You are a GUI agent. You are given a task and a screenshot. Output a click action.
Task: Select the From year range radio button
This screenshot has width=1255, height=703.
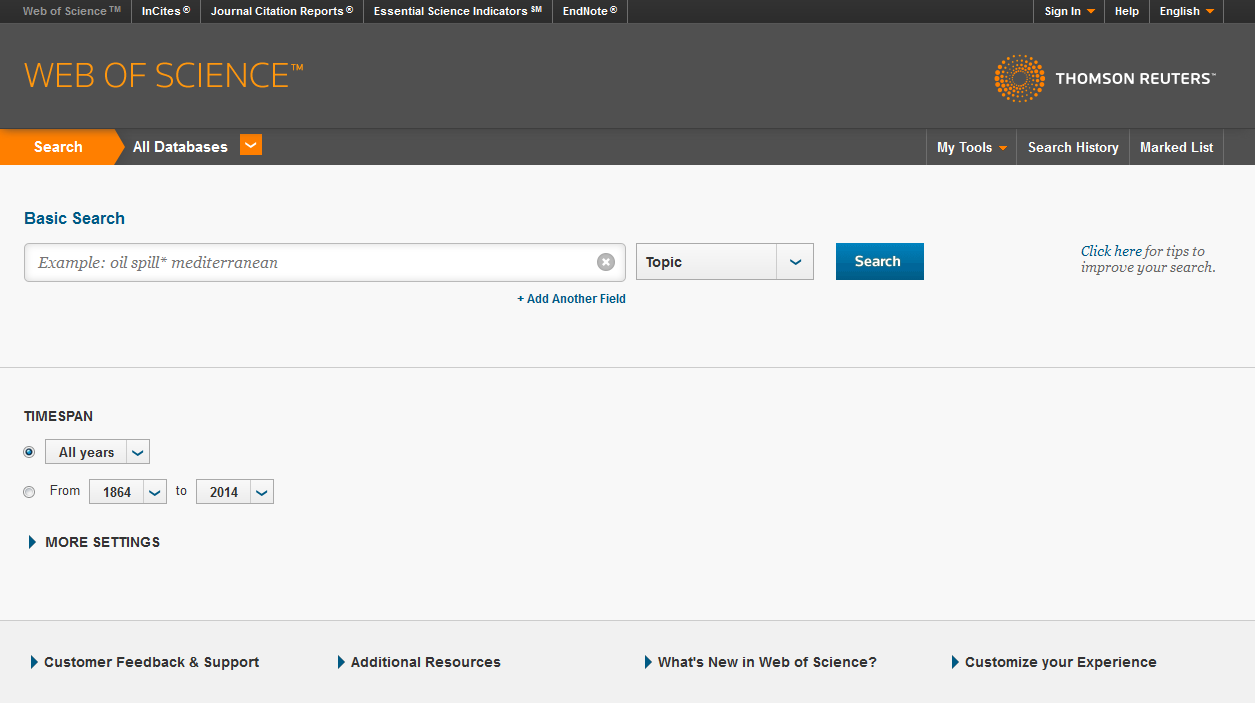(29, 492)
